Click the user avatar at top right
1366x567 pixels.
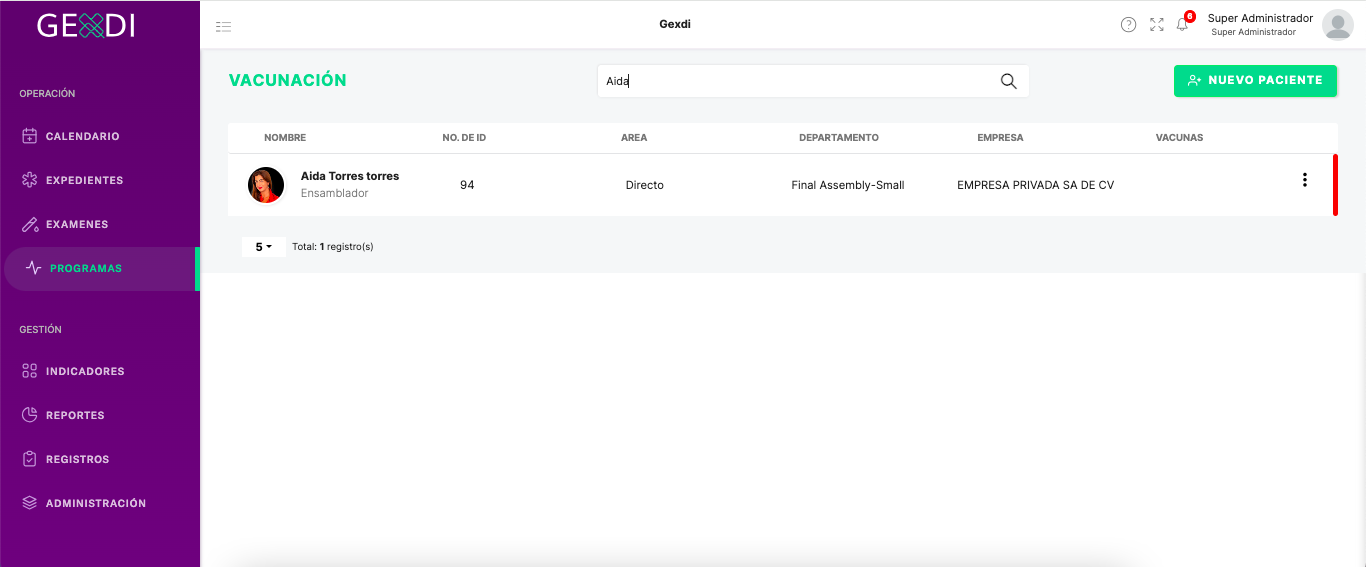[x=1337, y=25]
